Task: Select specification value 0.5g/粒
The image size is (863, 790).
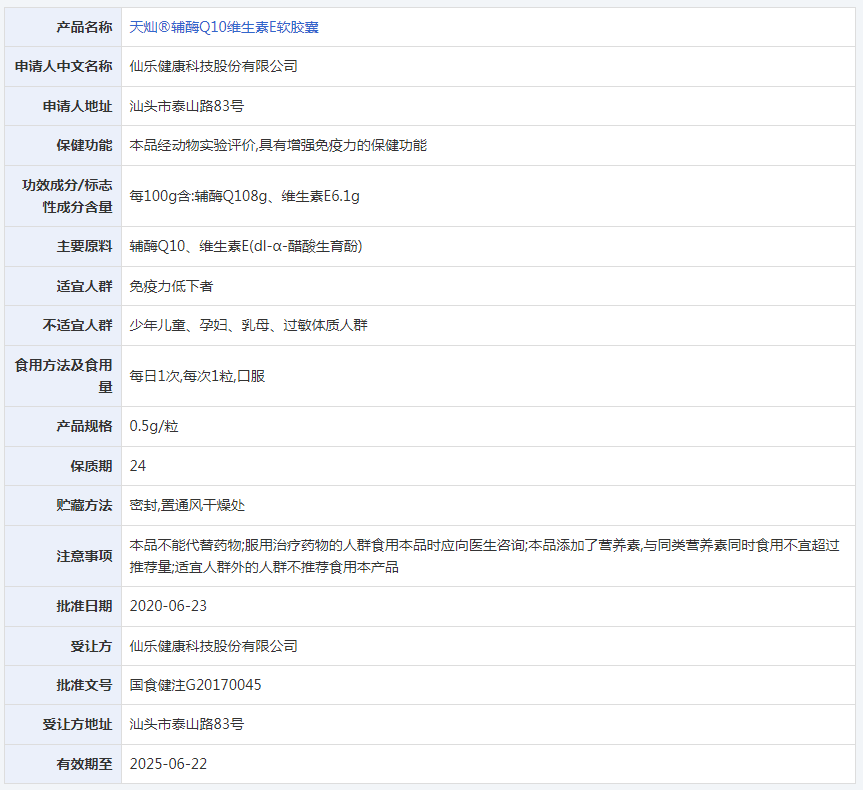Action: pyautogui.click(x=154, y=426)
